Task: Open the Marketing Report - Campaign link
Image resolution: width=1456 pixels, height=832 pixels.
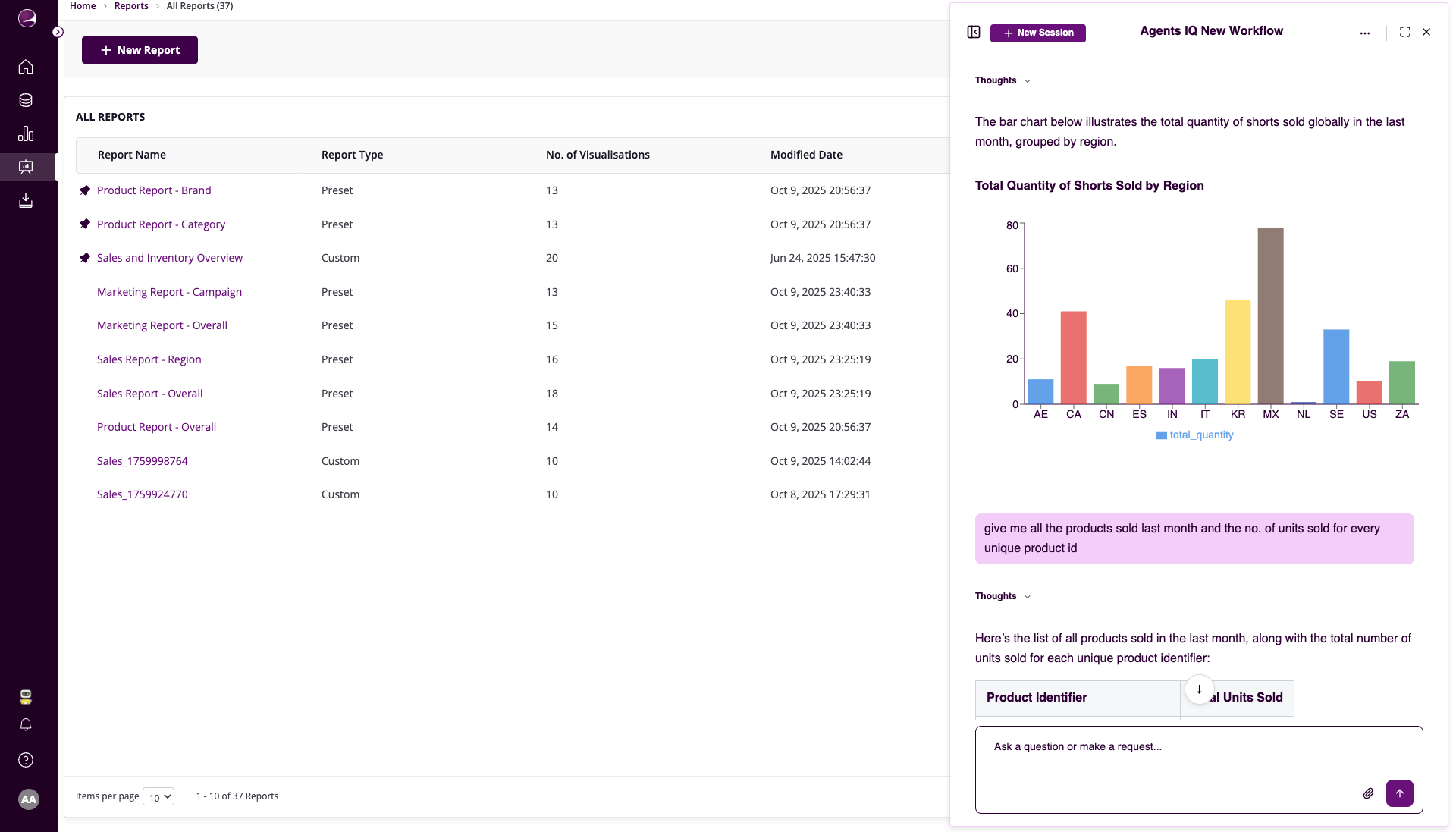Action: pos(169,292)
